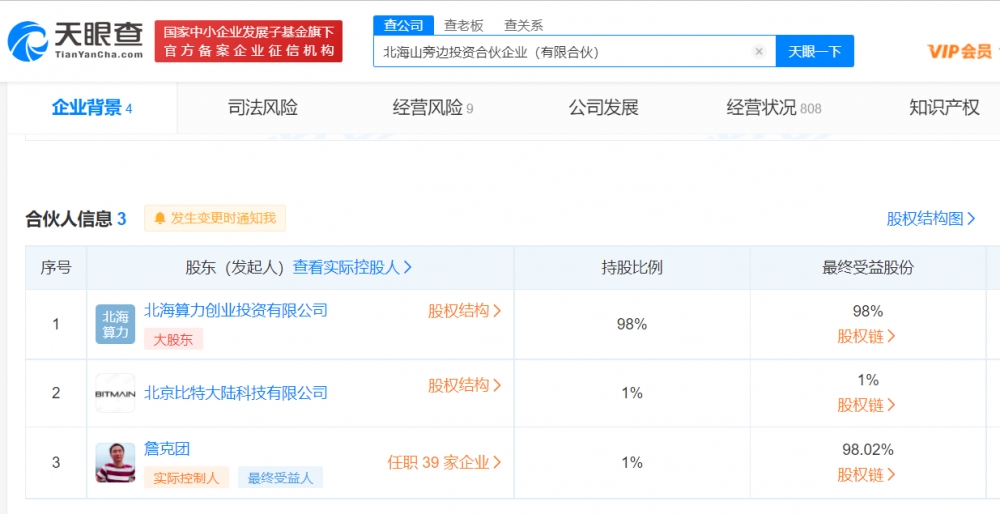This screenshot has height=514, width=1000.
Task: Click the bell icon in the change-notify button
Action: coord(159,218)
